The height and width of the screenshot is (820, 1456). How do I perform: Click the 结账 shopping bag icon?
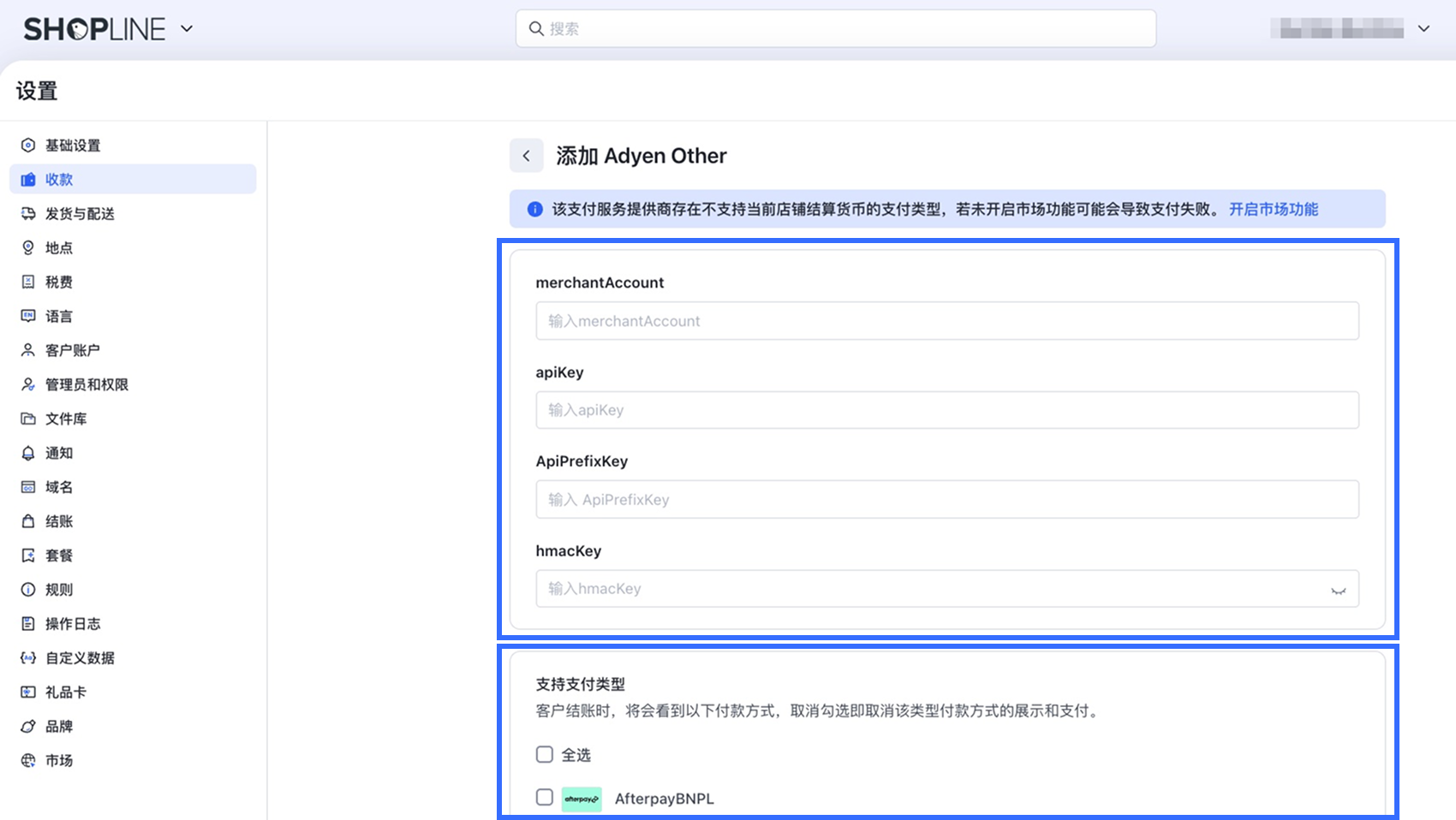tap(28, 522)
